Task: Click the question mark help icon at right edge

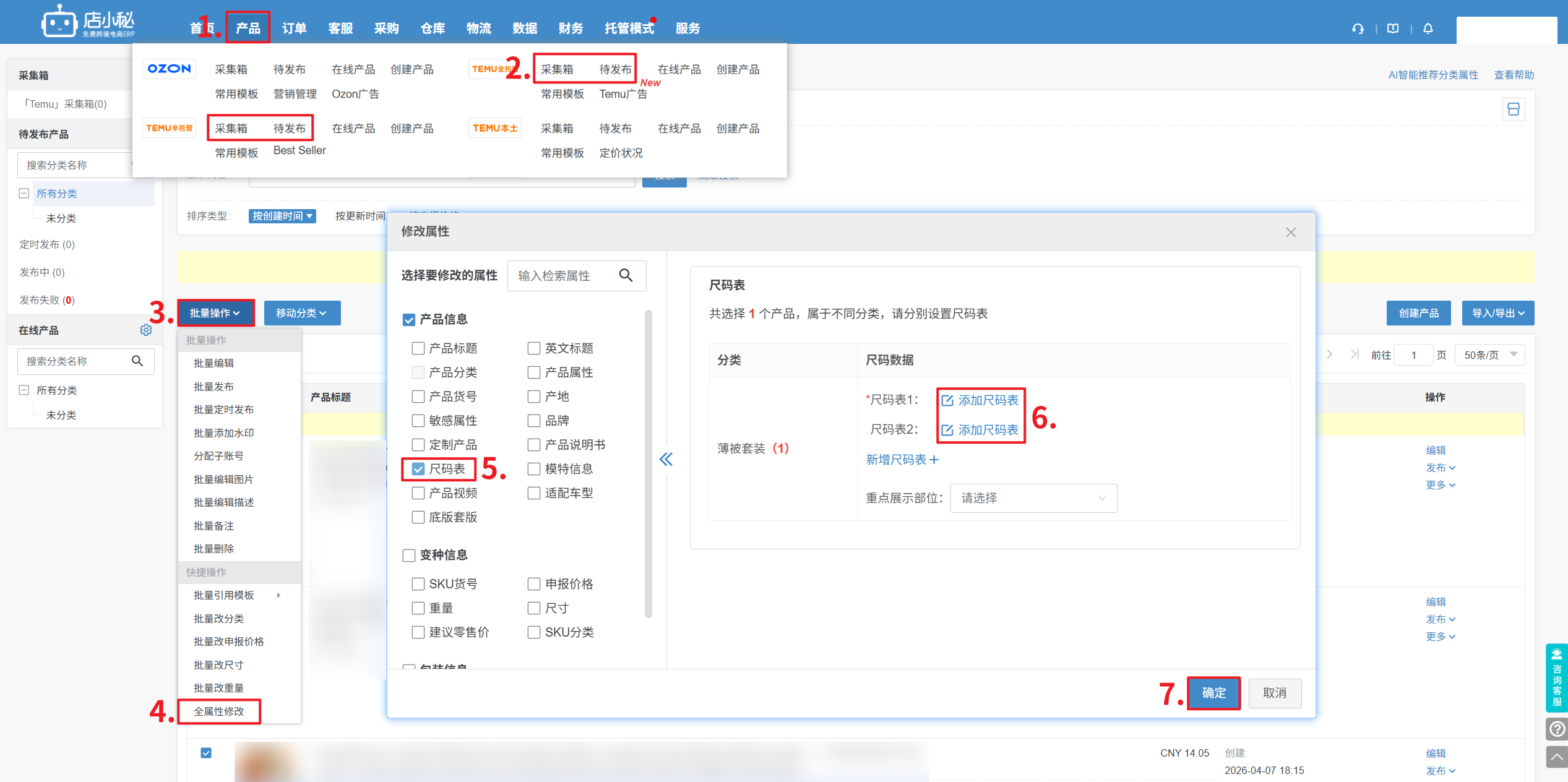Action: coord(1557,729)
